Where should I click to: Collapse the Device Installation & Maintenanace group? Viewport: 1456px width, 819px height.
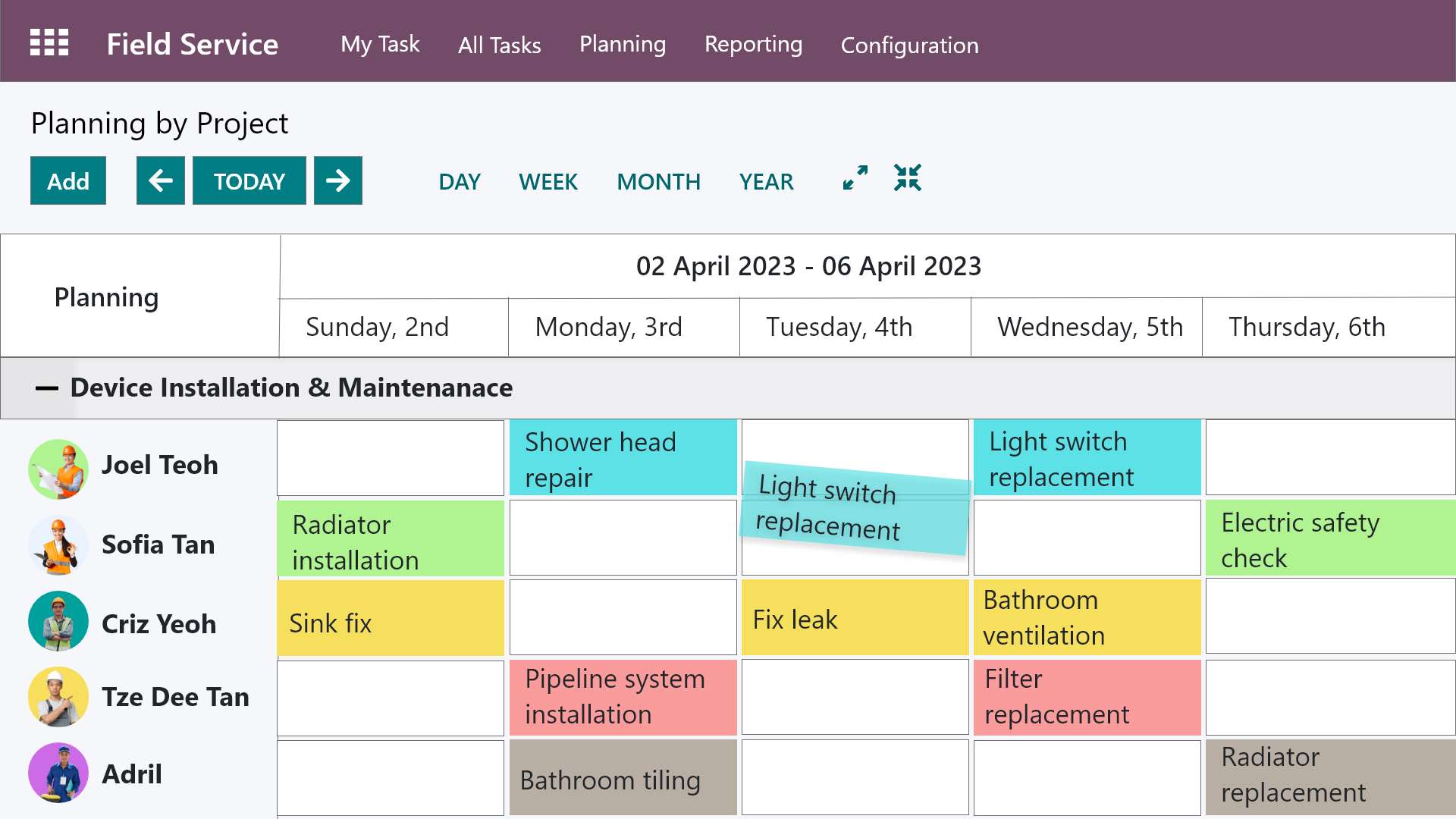[47, 388]
